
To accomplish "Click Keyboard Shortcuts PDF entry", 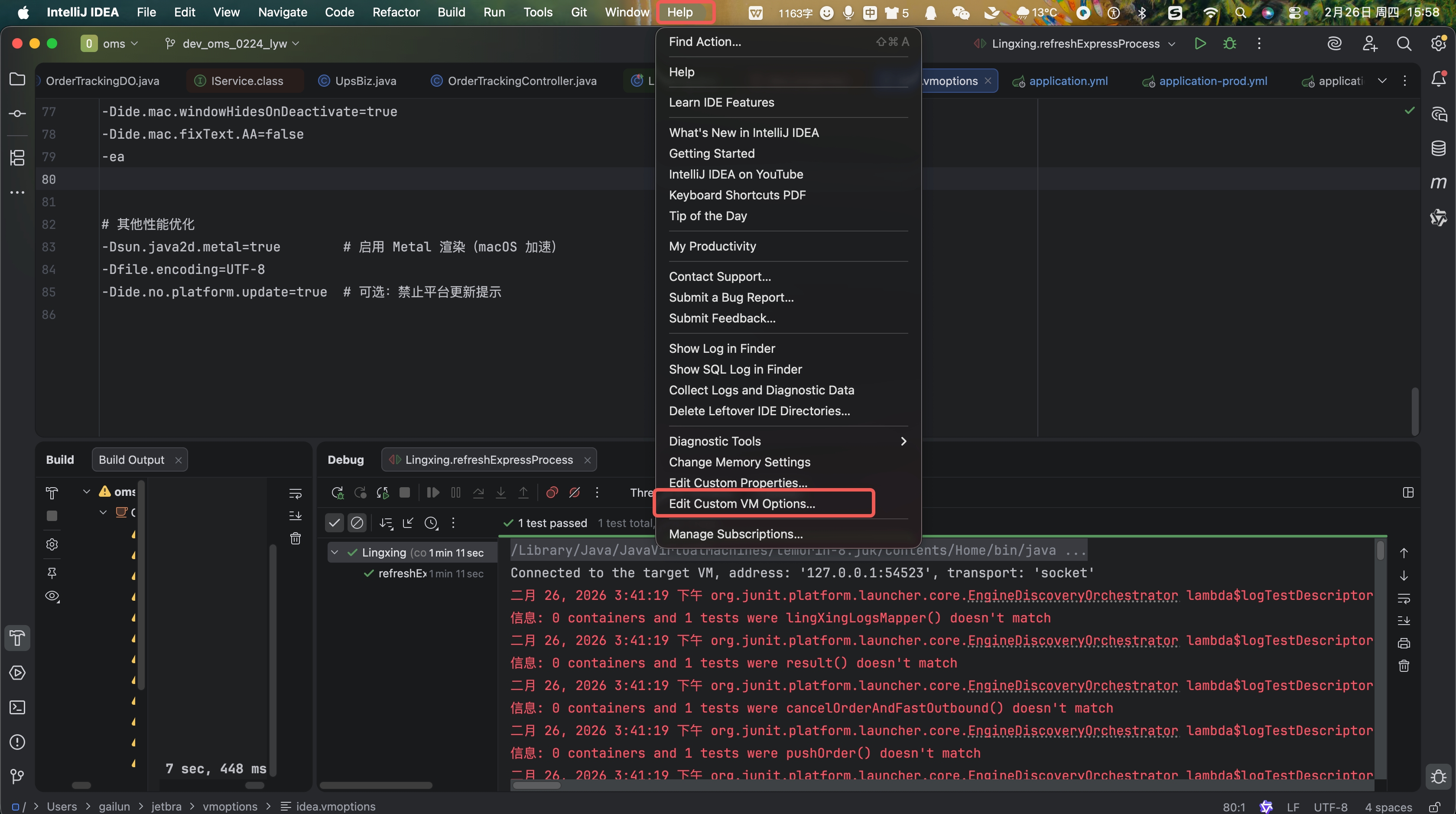I will 788,195.
